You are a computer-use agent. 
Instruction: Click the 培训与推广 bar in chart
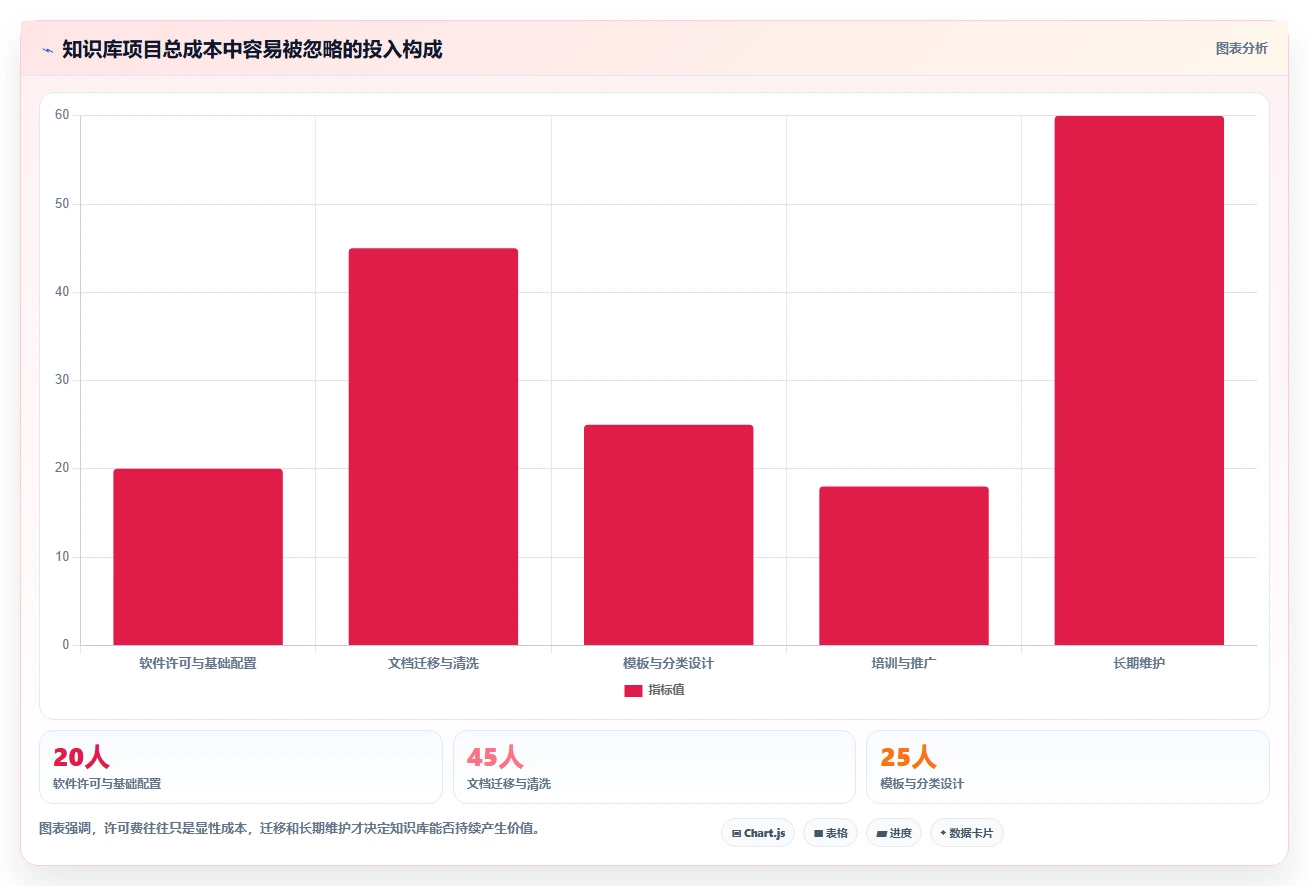[904, 566]
